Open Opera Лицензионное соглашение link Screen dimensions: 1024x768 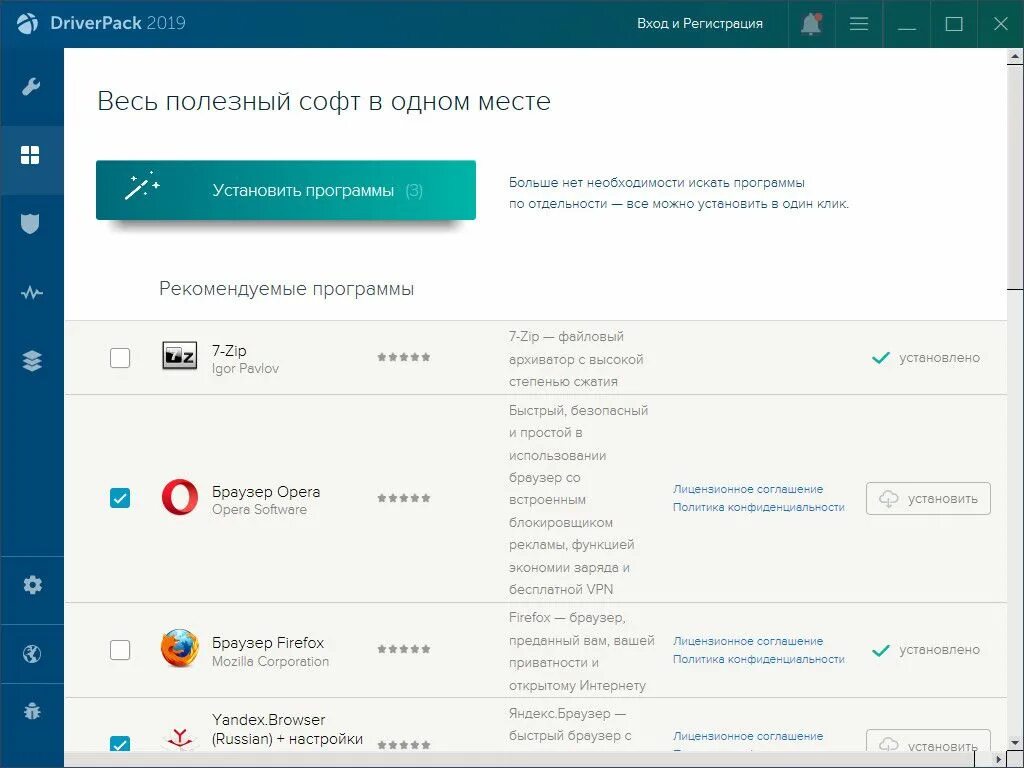[x=748, y=488]
